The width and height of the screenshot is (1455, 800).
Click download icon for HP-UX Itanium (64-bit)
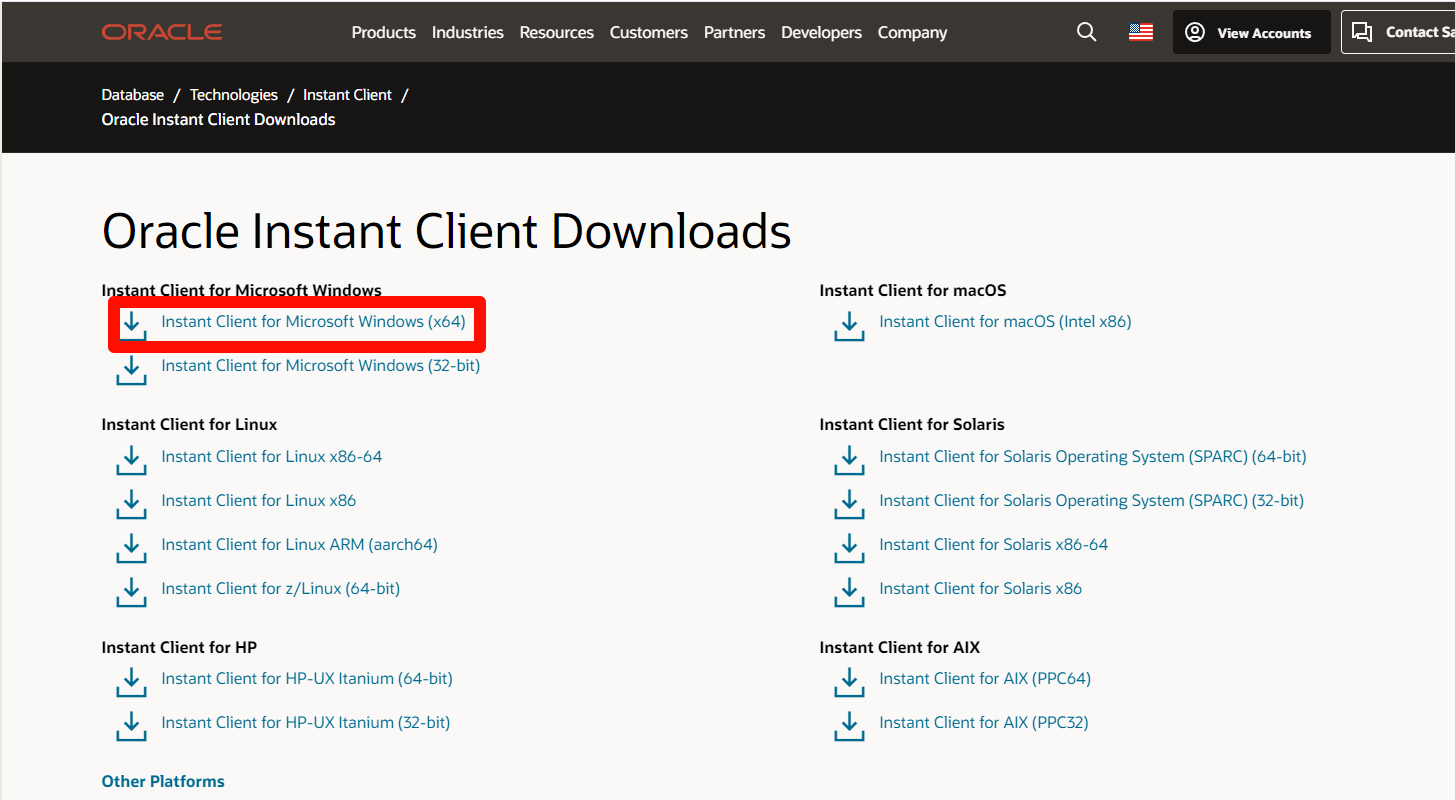tap(131, 681)
